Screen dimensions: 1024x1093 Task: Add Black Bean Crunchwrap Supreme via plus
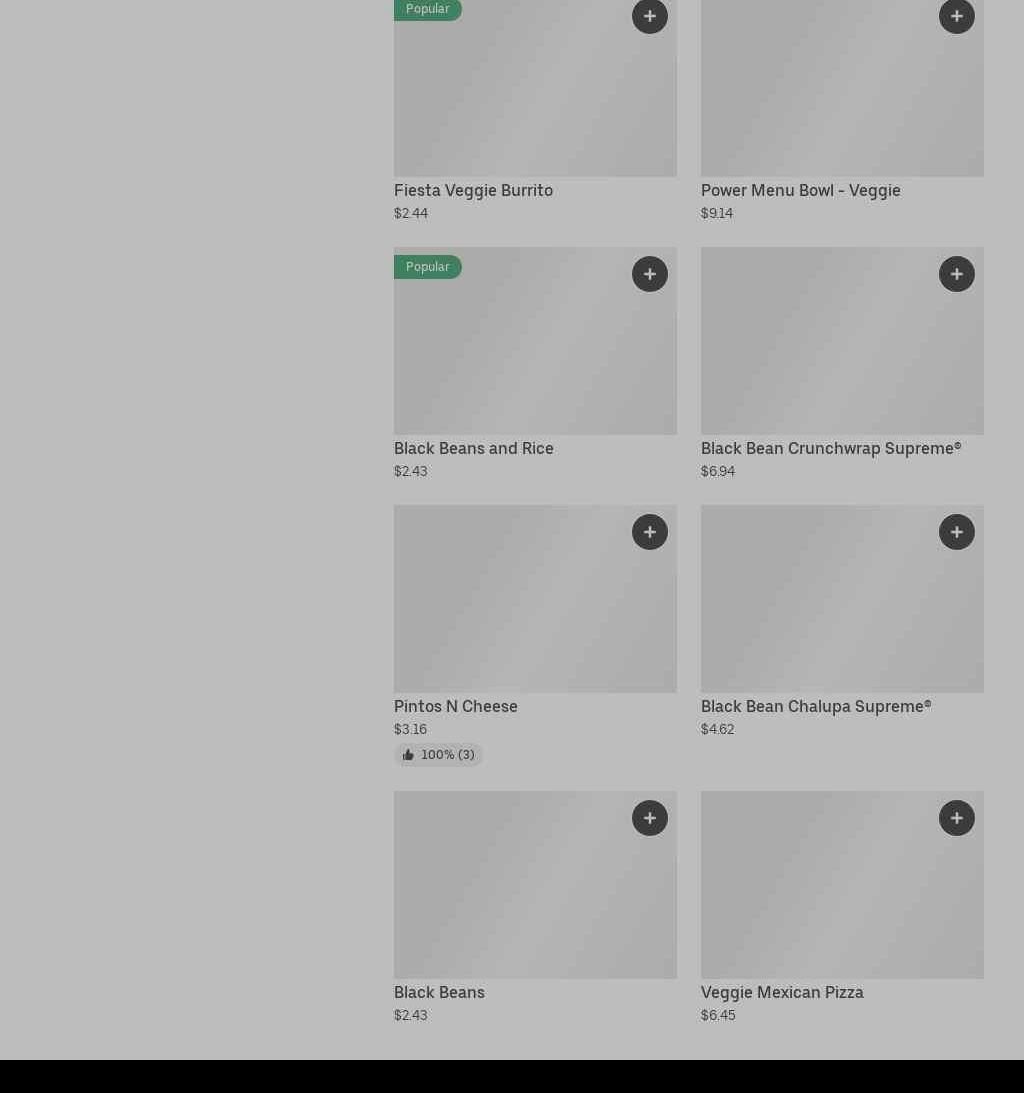click(956, 274)
